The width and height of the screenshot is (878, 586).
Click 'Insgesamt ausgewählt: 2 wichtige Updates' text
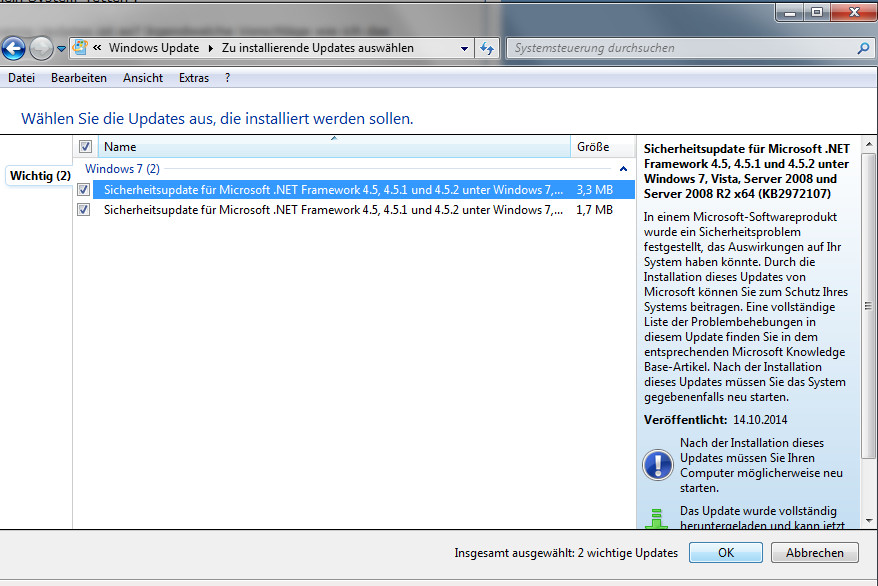[566, 553]
